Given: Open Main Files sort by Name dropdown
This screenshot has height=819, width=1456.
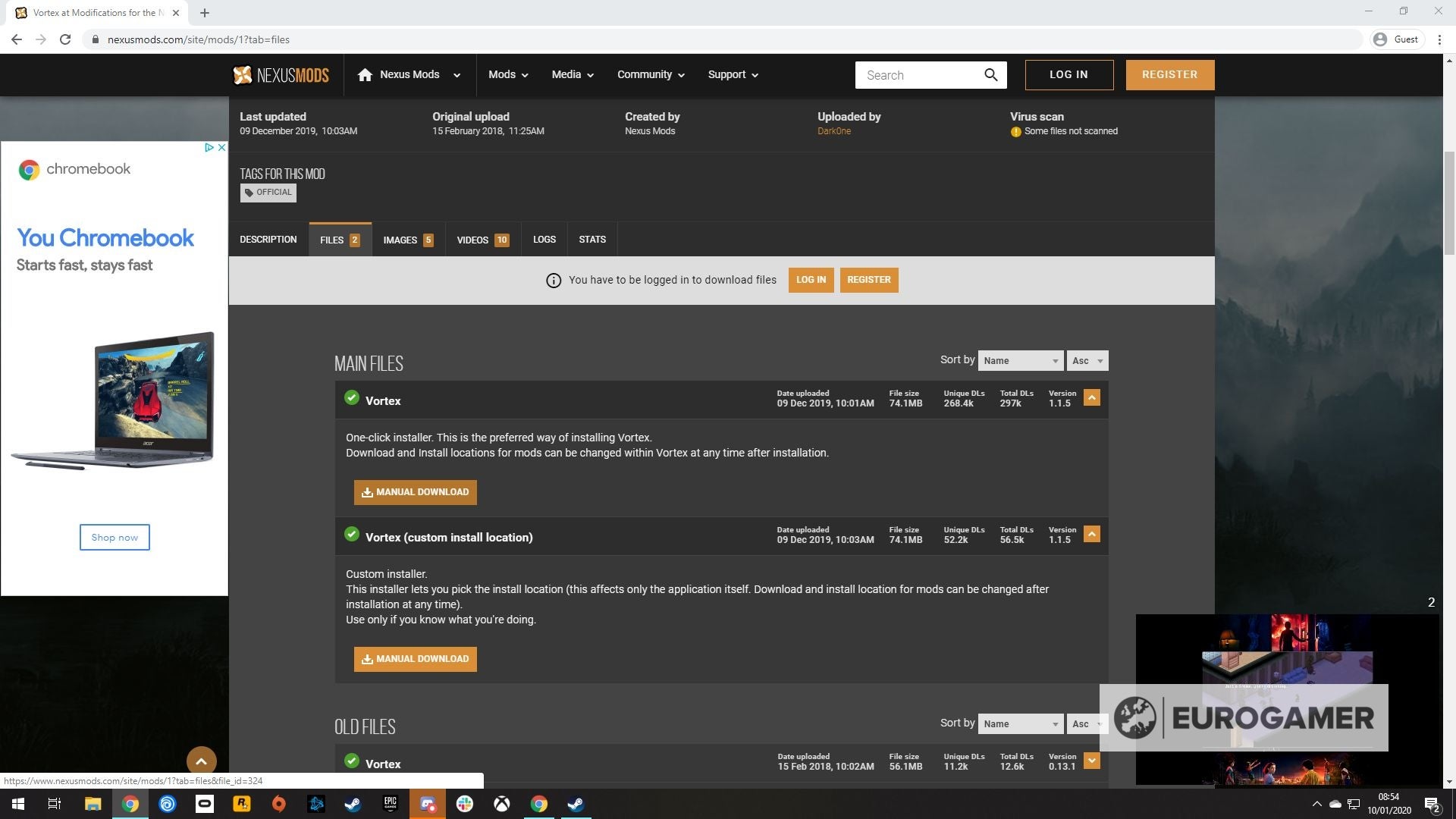Looking at the screenshot, I should coord(1020,361).
